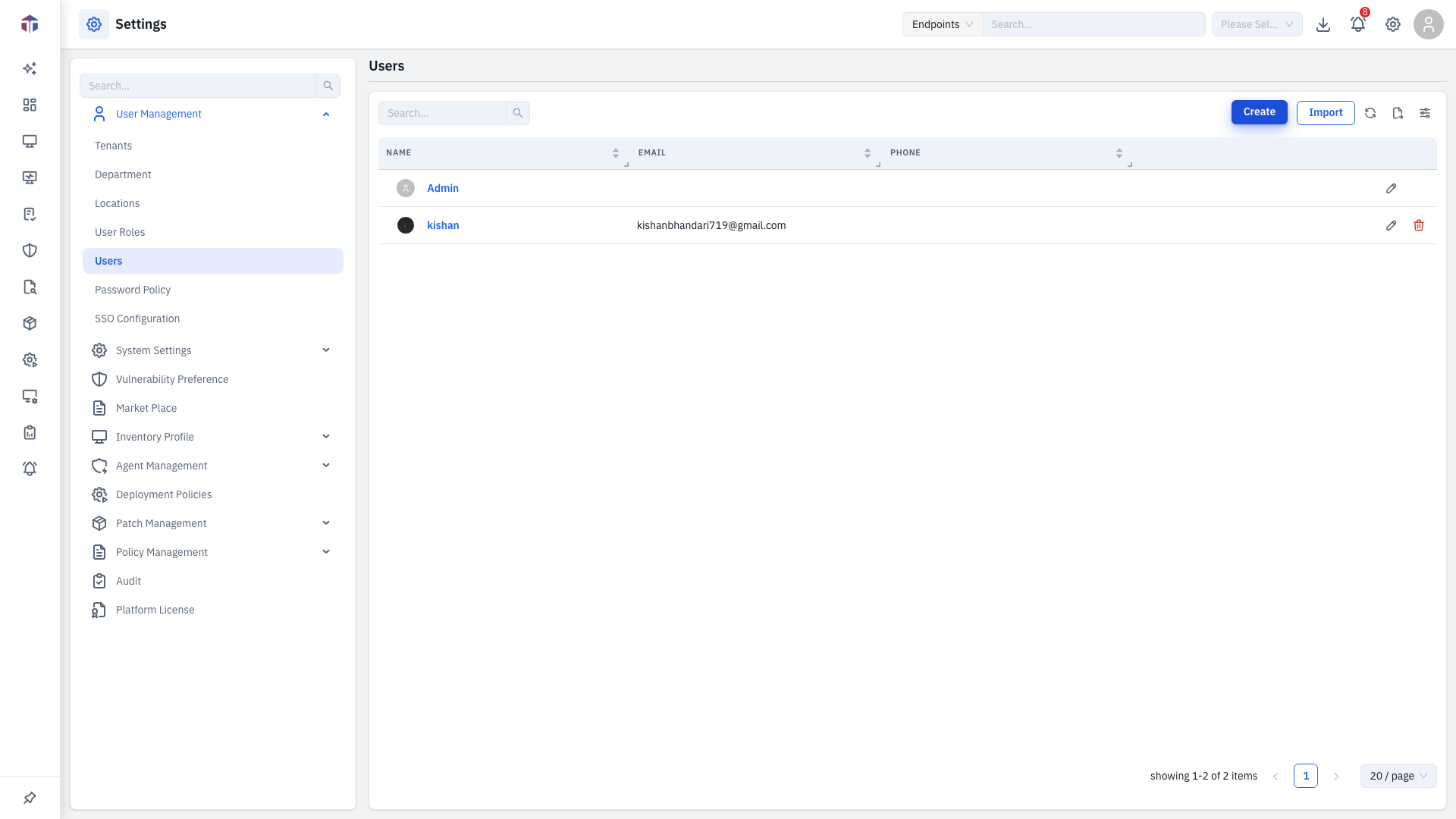Viewport: 1456px width, 819px height.
Task: Open the checklist document icon in left rail
Action: (30, 214)
